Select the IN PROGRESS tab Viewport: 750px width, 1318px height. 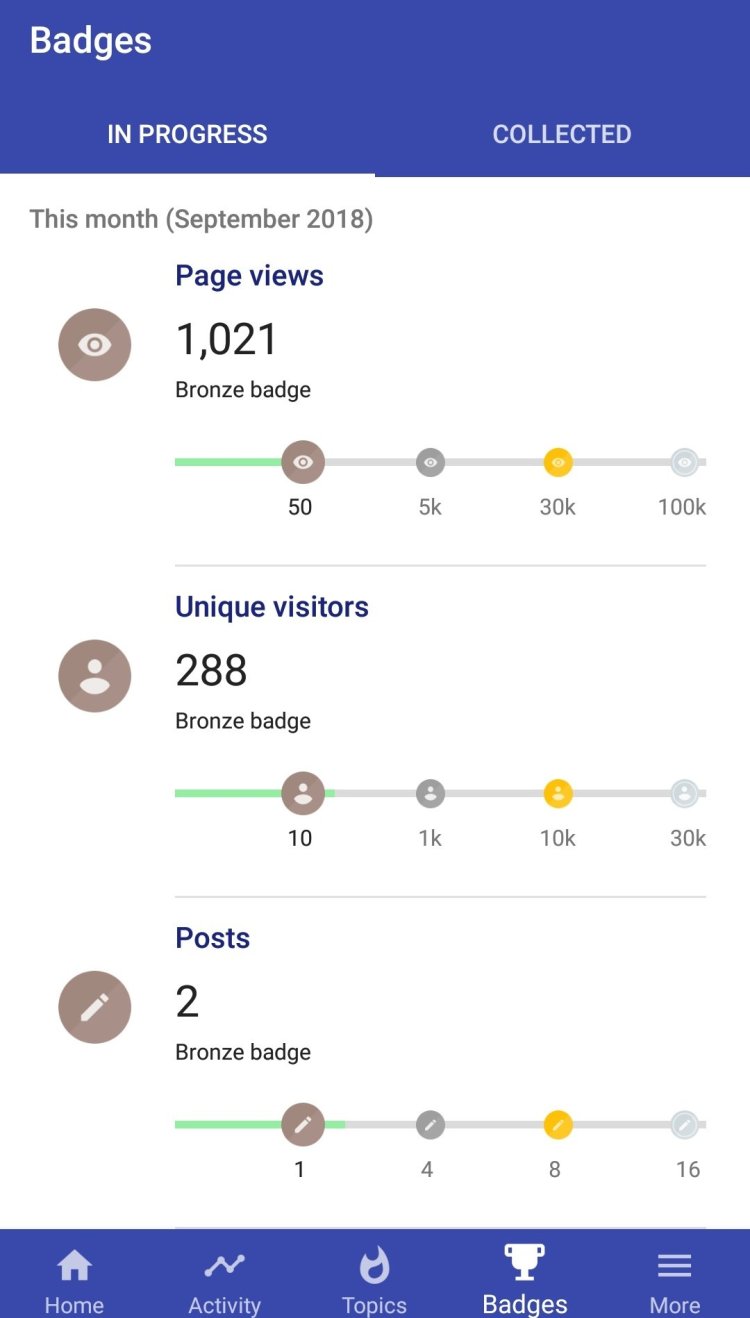[187, 134]
